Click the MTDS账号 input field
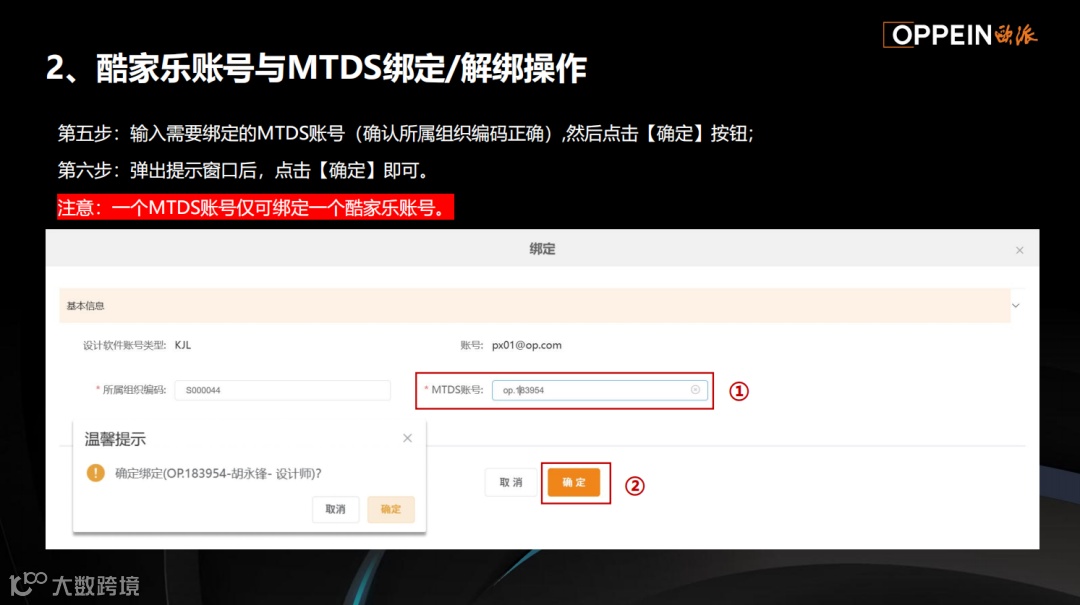 coord(599,390)
